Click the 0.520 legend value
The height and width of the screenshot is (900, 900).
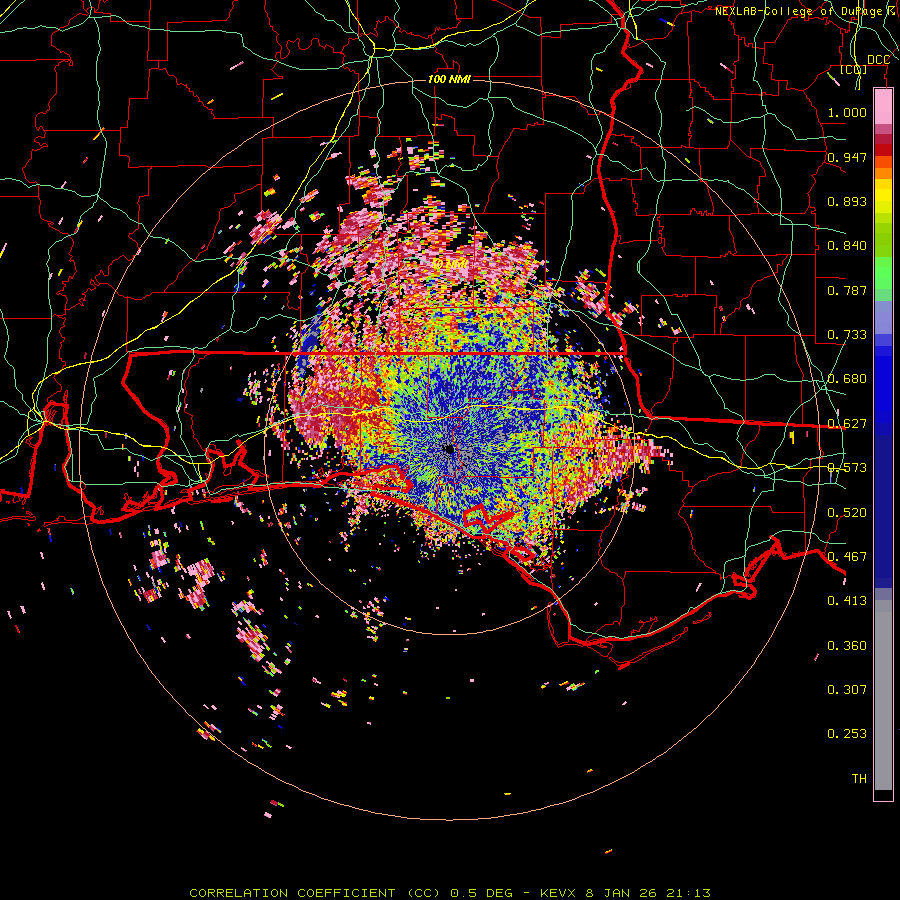coord(847,513)
